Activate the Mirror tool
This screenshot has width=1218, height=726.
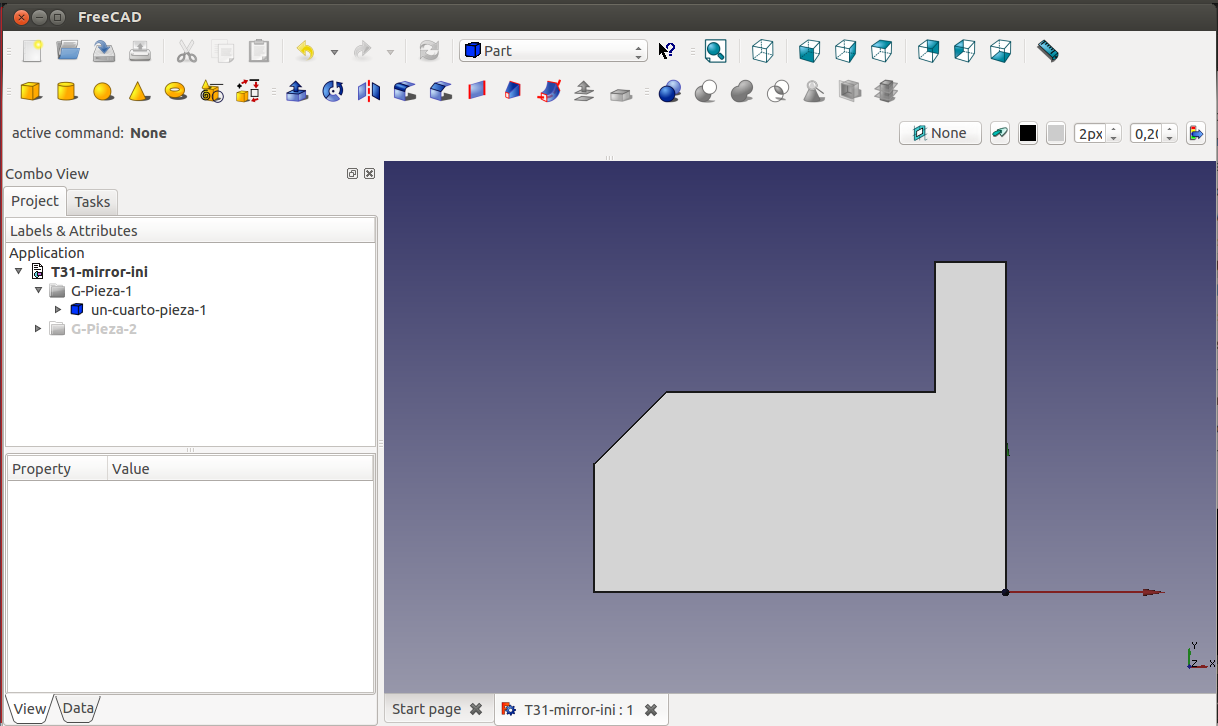369,92
